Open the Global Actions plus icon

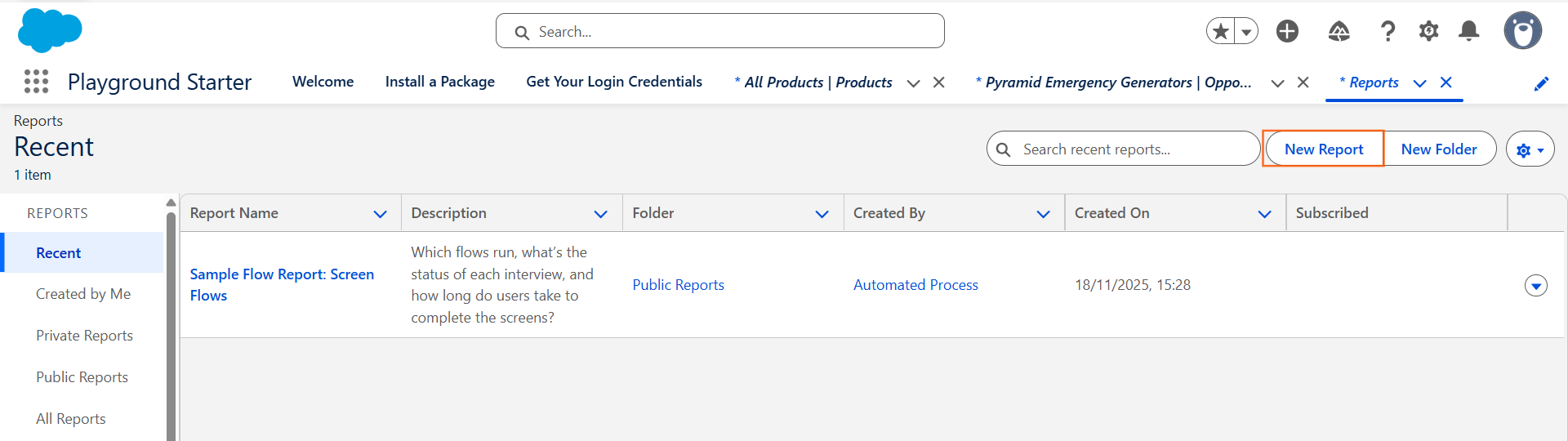tap(1288, 31)
